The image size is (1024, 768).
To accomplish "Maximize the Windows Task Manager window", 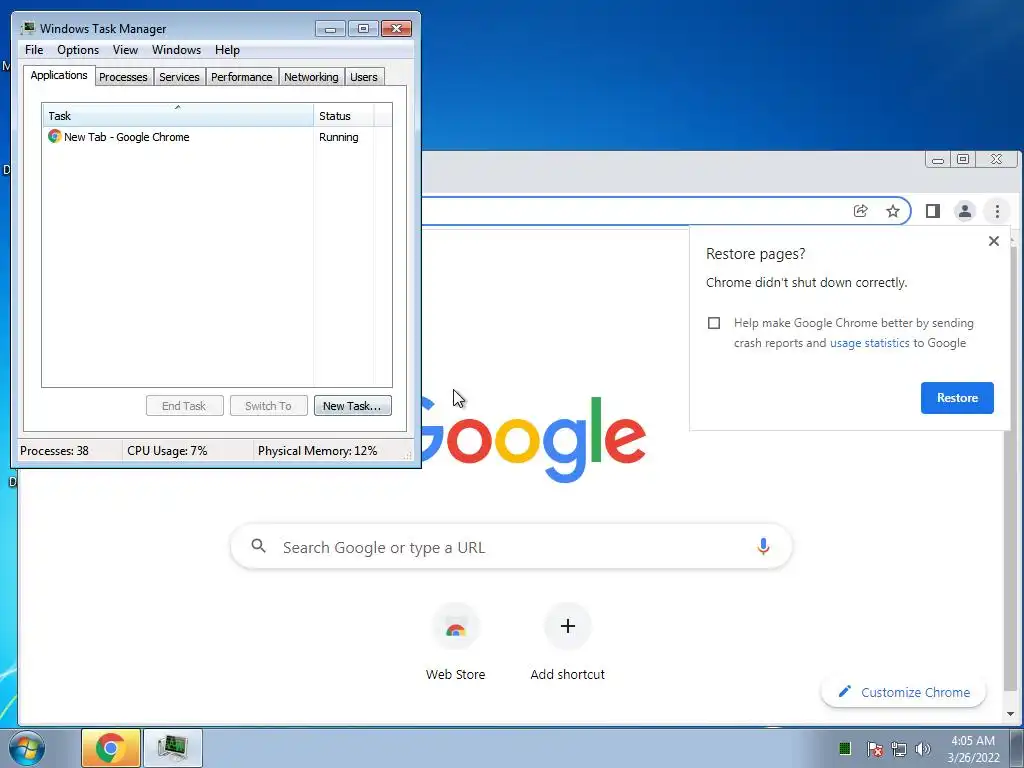I will pos(363,29).
